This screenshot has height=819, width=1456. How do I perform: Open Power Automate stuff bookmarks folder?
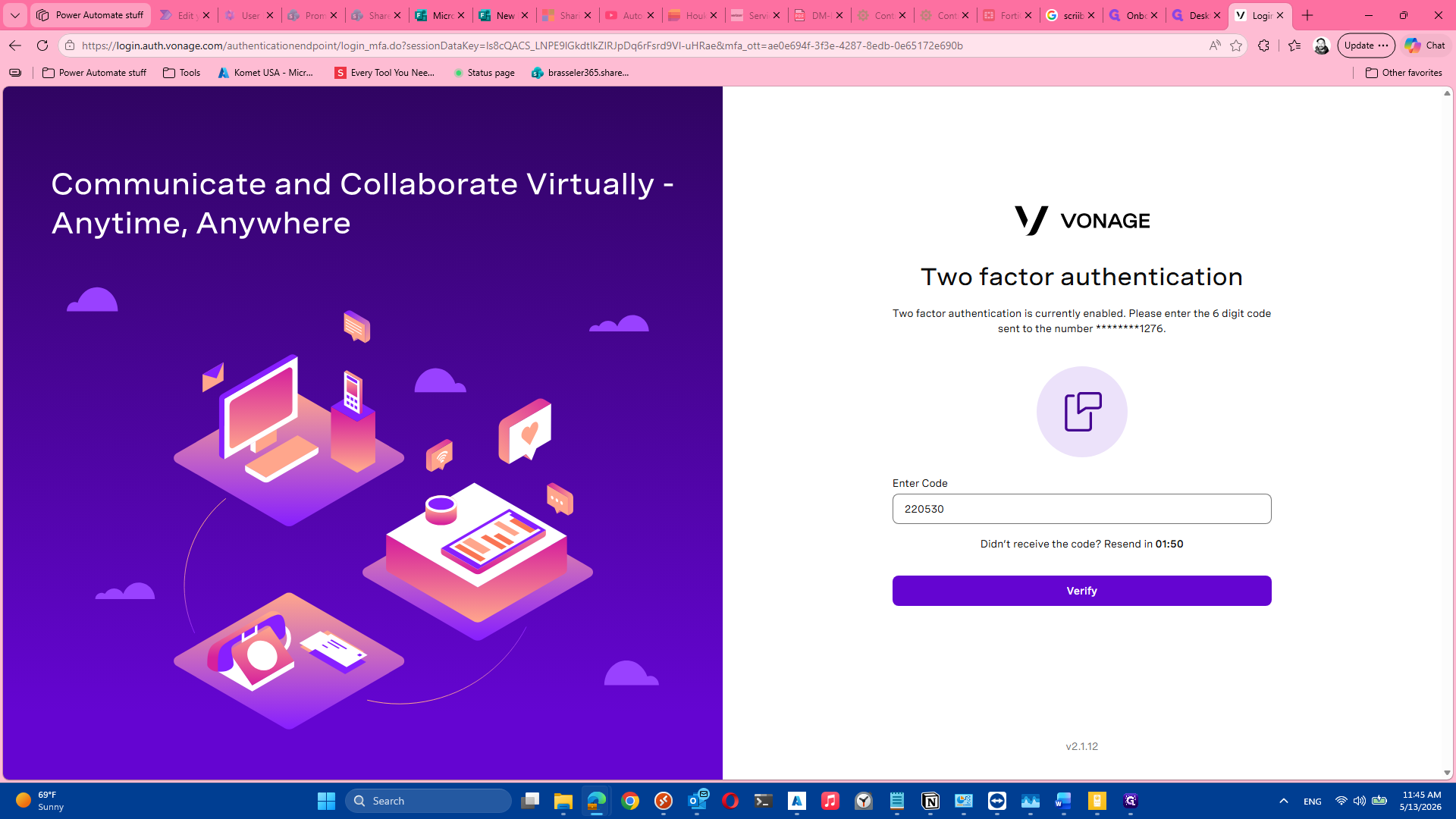coord(95,73)
